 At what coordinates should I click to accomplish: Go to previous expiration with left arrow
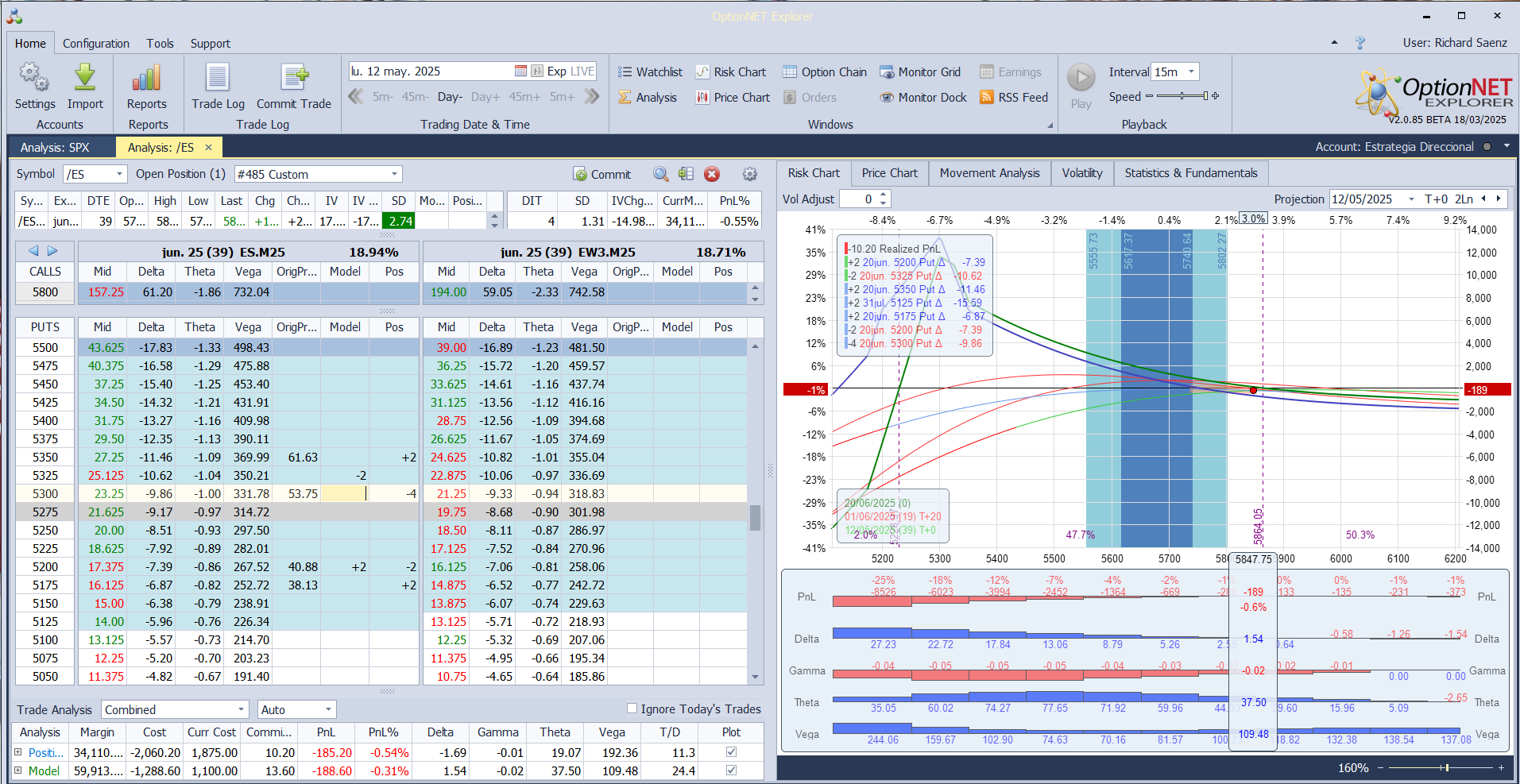(x=33, y=251)
